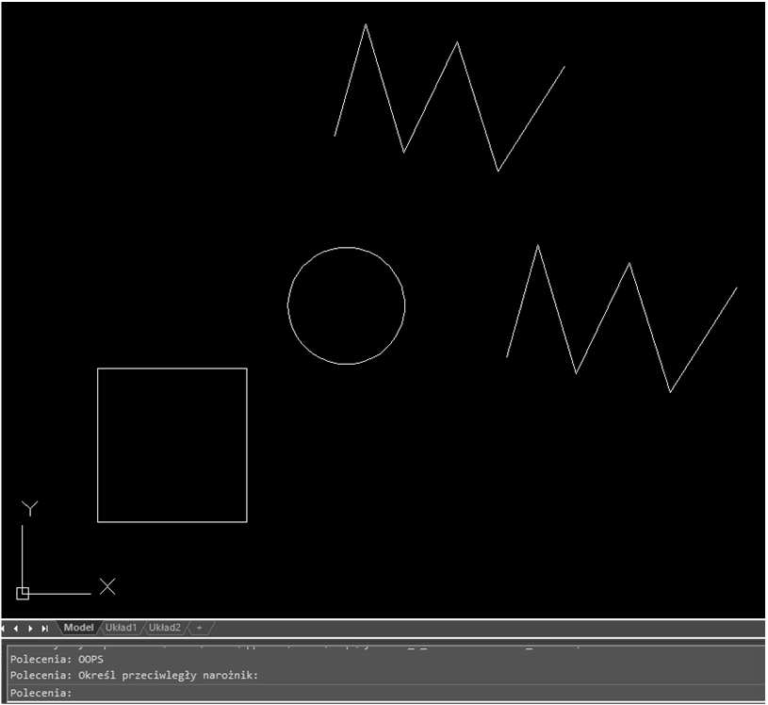Image resolution: width=768 pixels, height=705 pixels.
Task: Jump to the first layout tab arrow
Action: tap(6, 628)
